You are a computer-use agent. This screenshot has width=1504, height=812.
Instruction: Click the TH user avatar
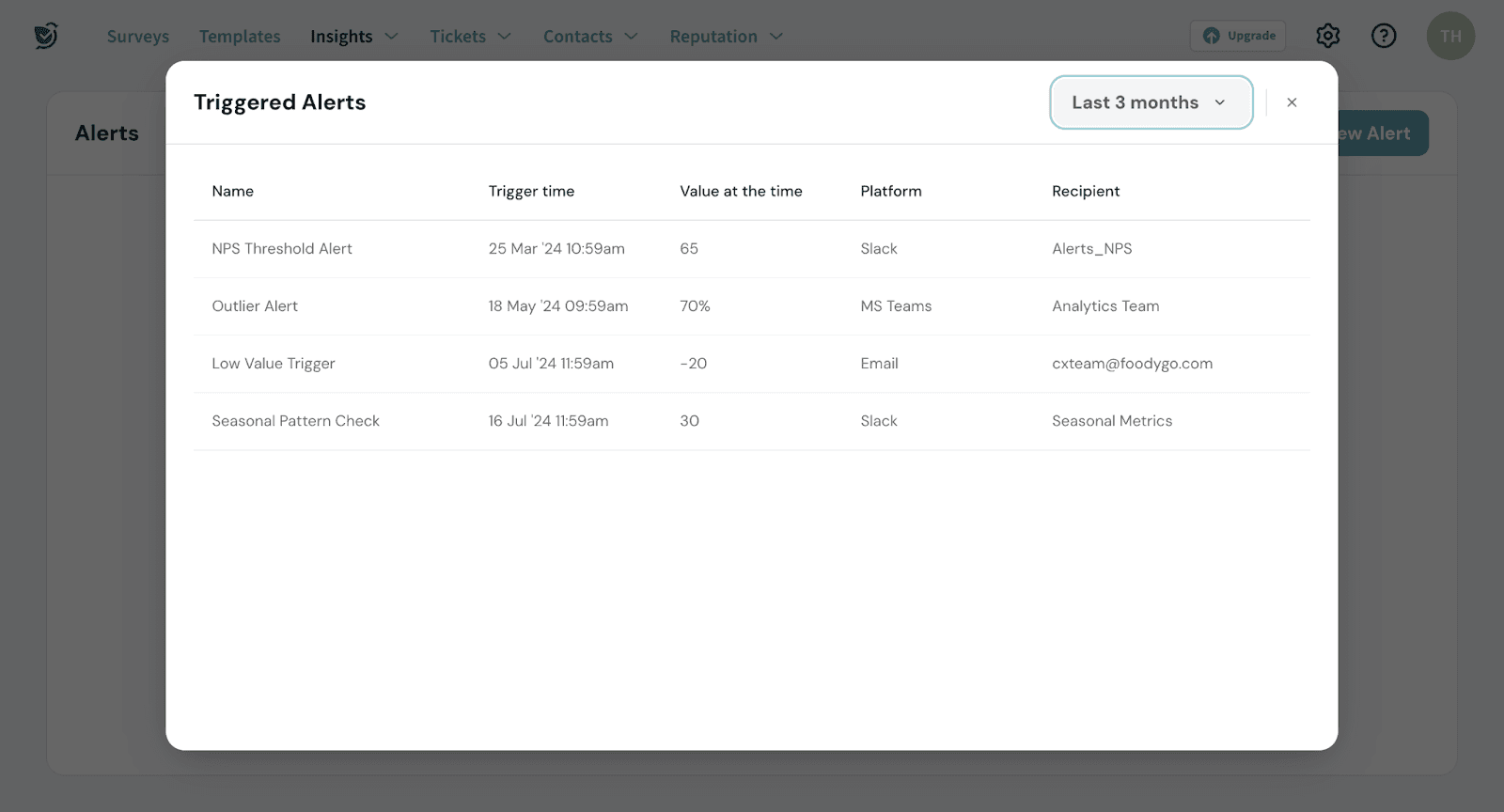tap(1450, 36)
